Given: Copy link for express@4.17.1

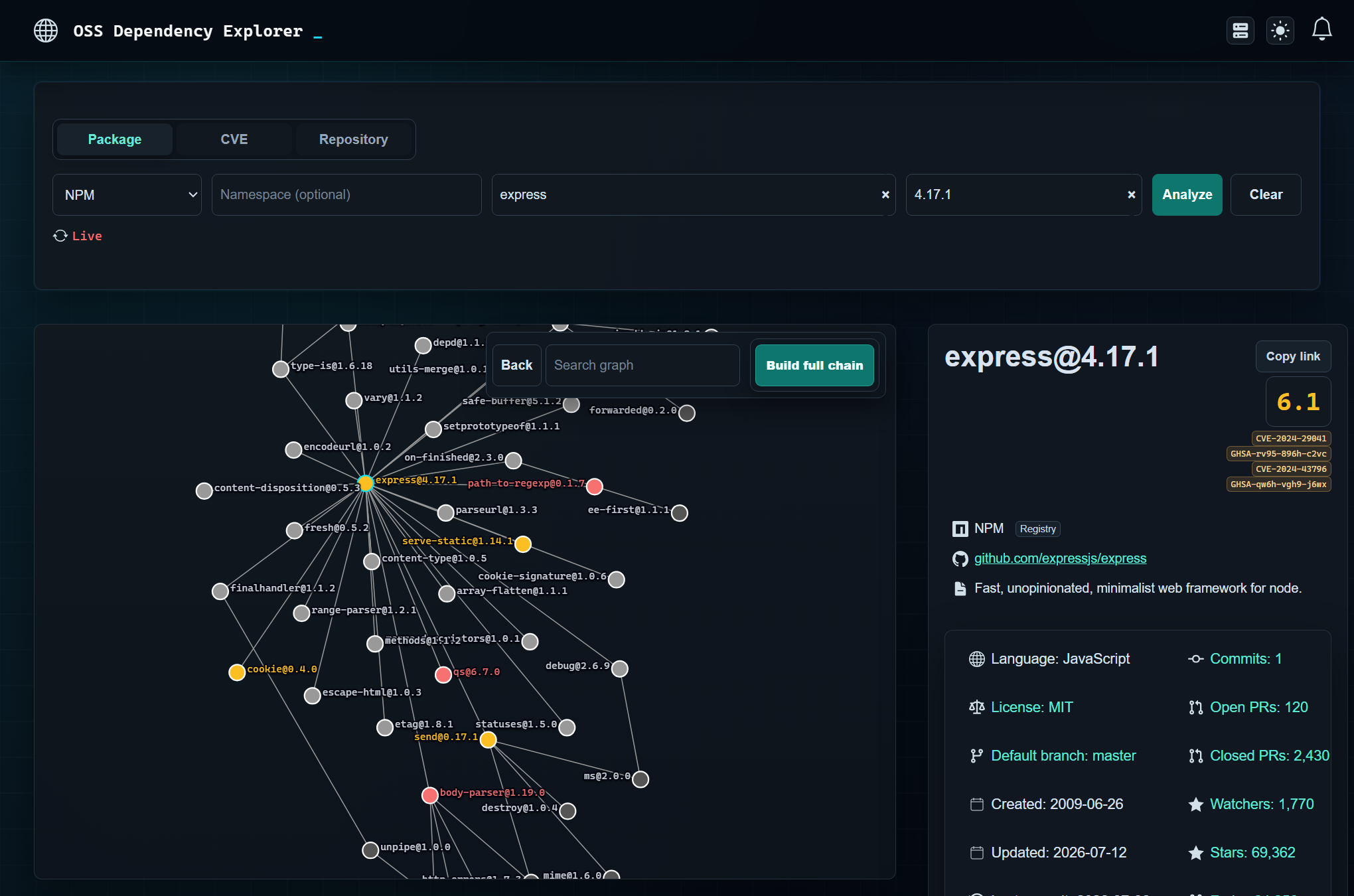Looking at the screenshot, I should pyautogui.click(x=1293, y=356).
